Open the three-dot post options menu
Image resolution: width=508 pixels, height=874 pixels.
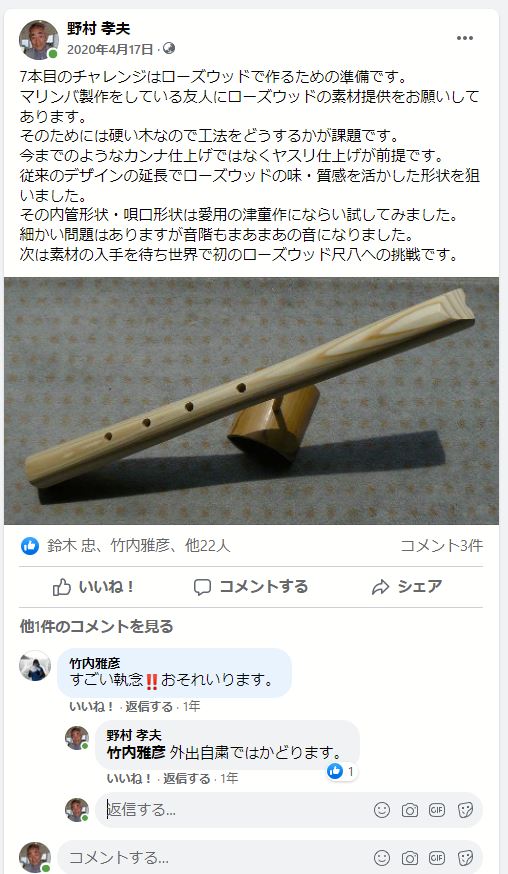[x=465, y=38]
